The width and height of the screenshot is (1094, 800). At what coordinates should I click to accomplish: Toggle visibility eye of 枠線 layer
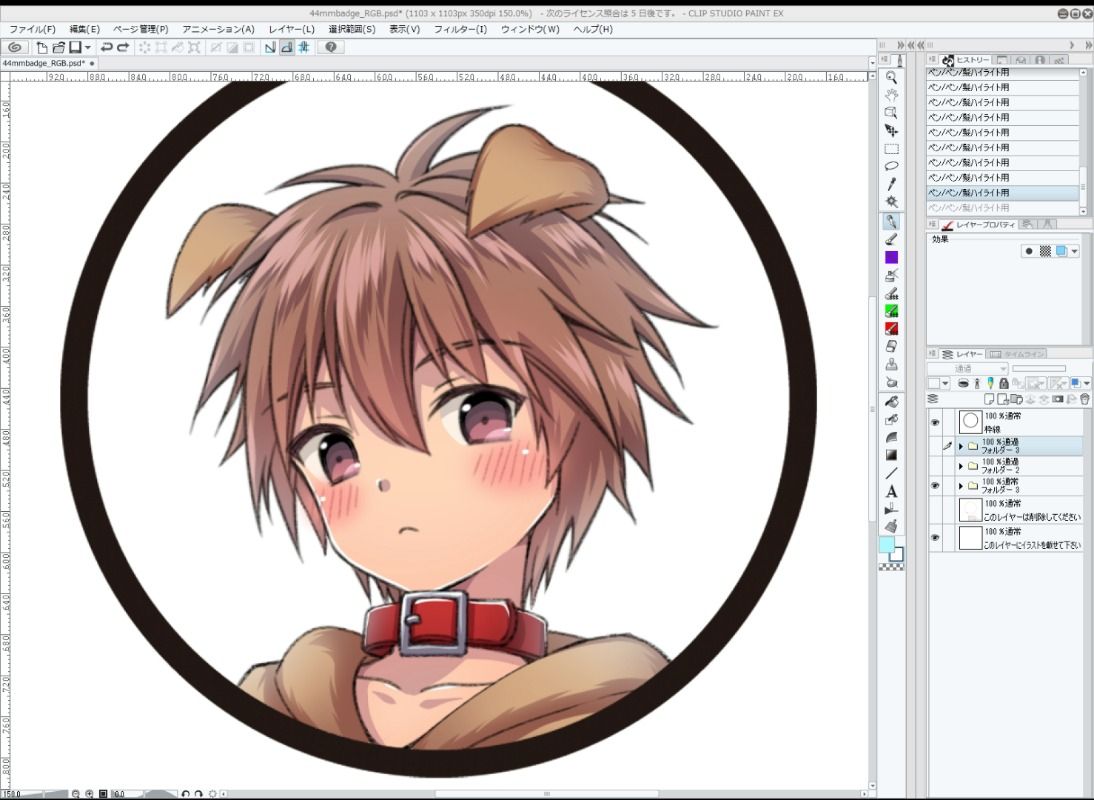(x=935, y=422)
